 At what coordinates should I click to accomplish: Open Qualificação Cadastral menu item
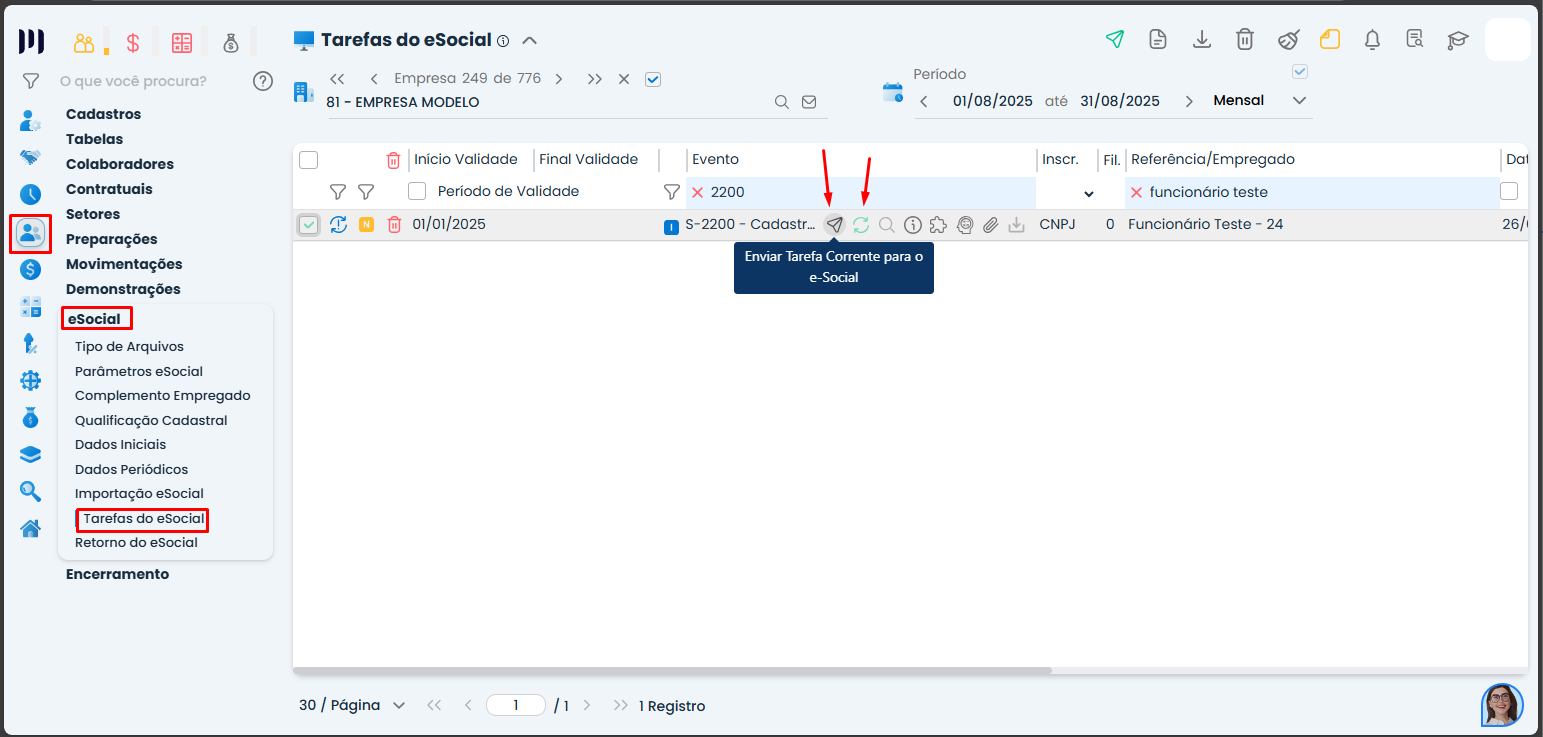click(x=151, y=420)
